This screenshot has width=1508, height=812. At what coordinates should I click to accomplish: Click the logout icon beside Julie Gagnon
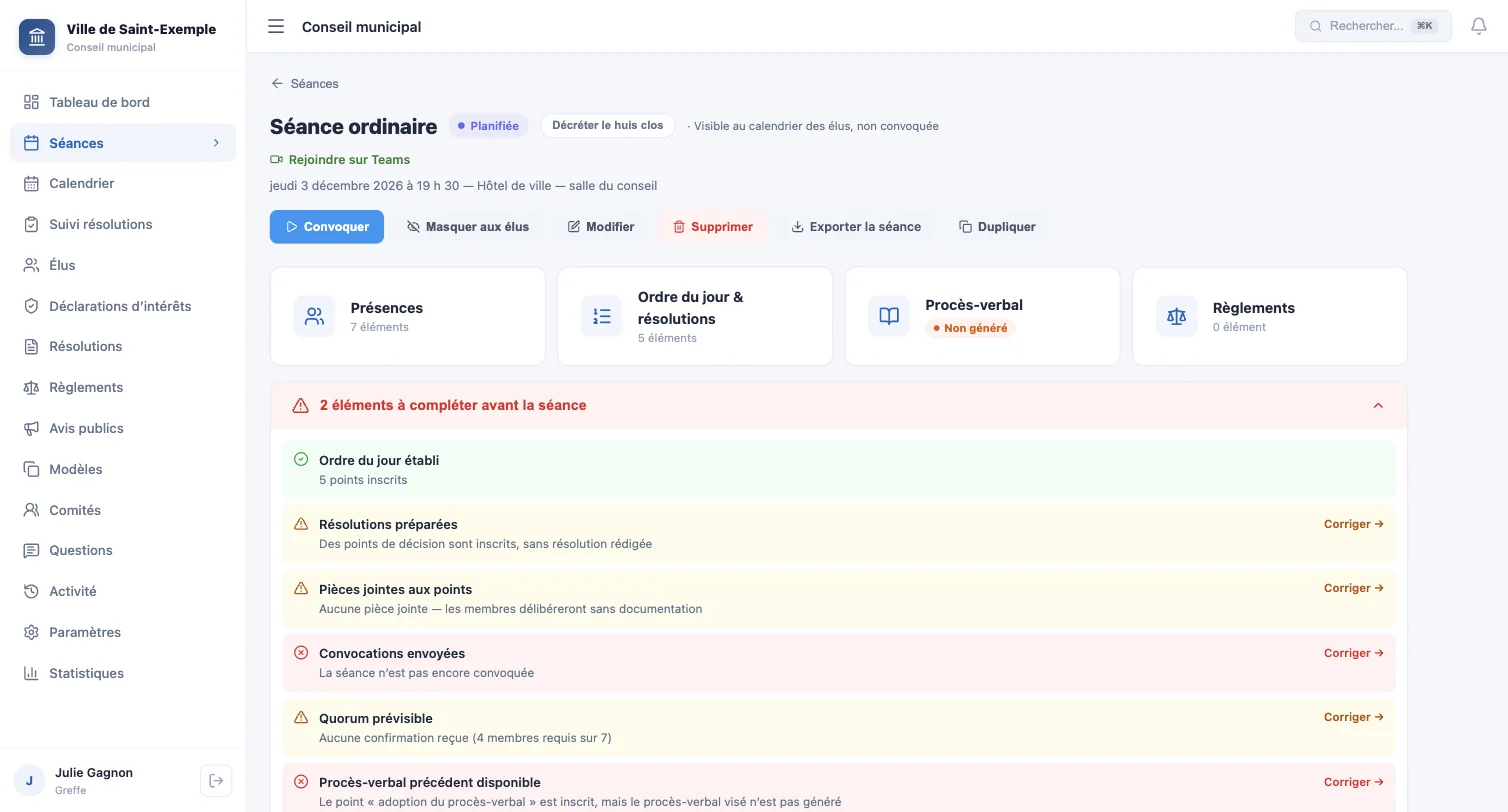point(216,780)
